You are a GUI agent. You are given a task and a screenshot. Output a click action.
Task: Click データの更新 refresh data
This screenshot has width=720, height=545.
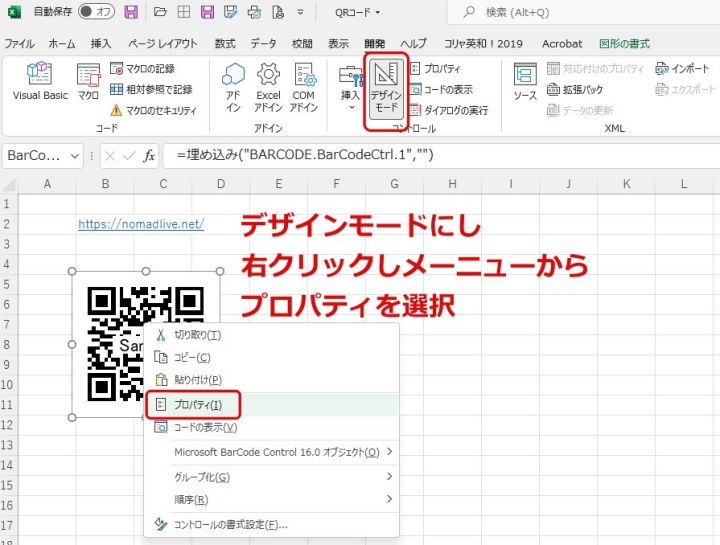[580, 111]
